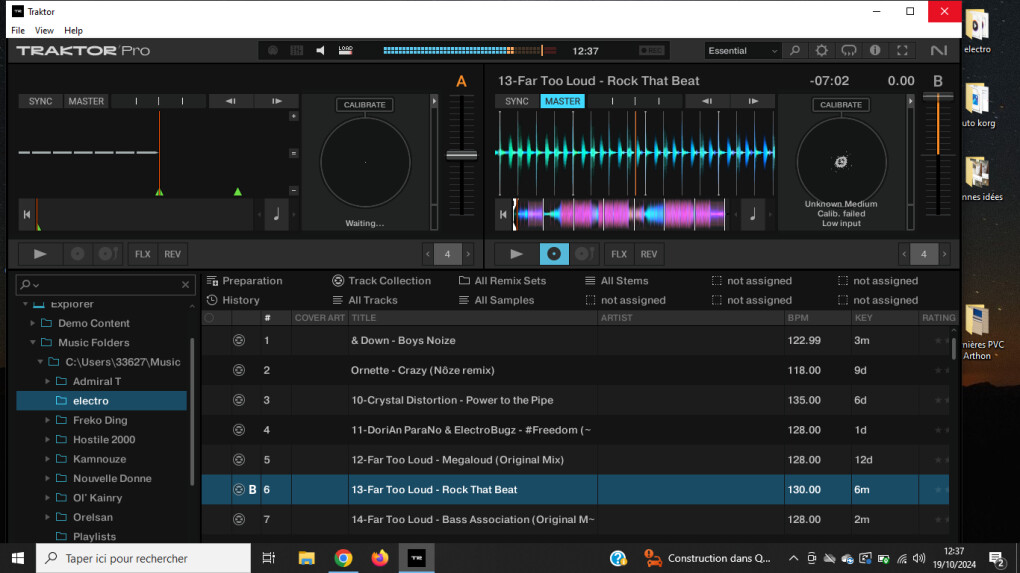
Task: Open the Track Collection favorite
Action: 382,281
